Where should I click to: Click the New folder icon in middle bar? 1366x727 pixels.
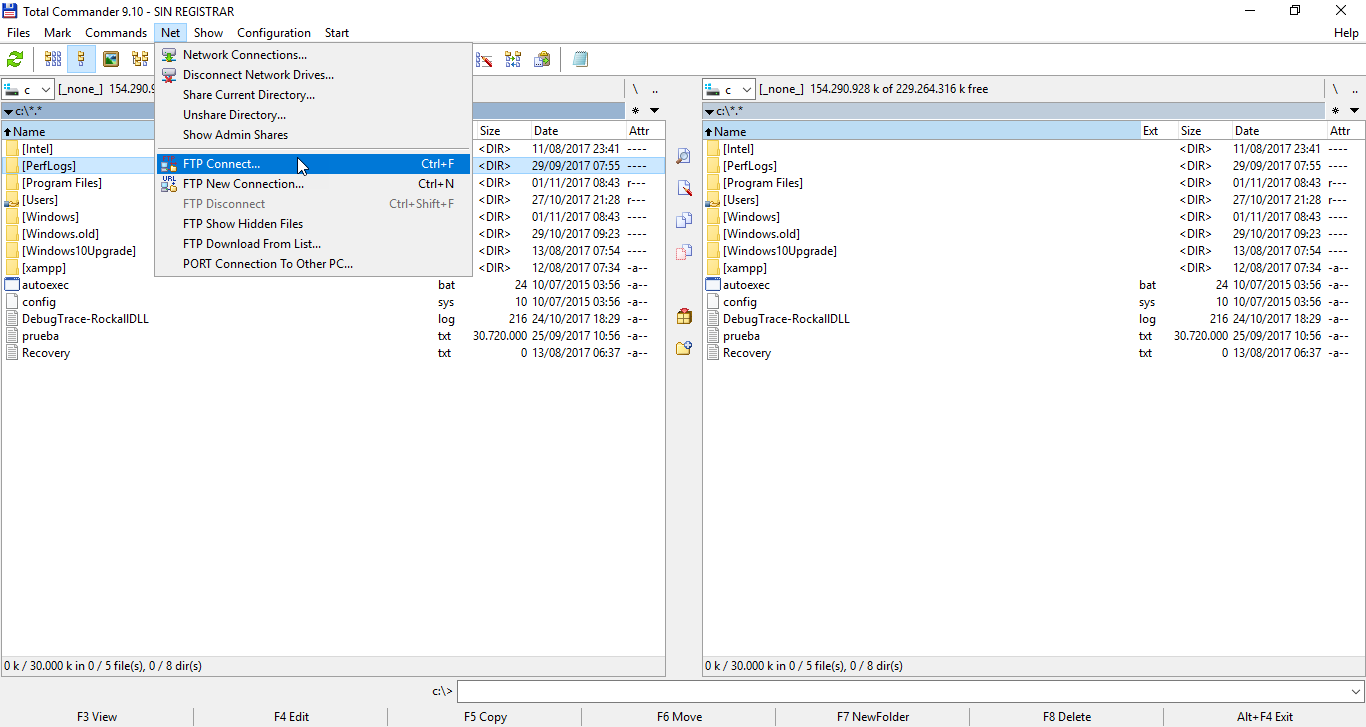tap(684, 348)
